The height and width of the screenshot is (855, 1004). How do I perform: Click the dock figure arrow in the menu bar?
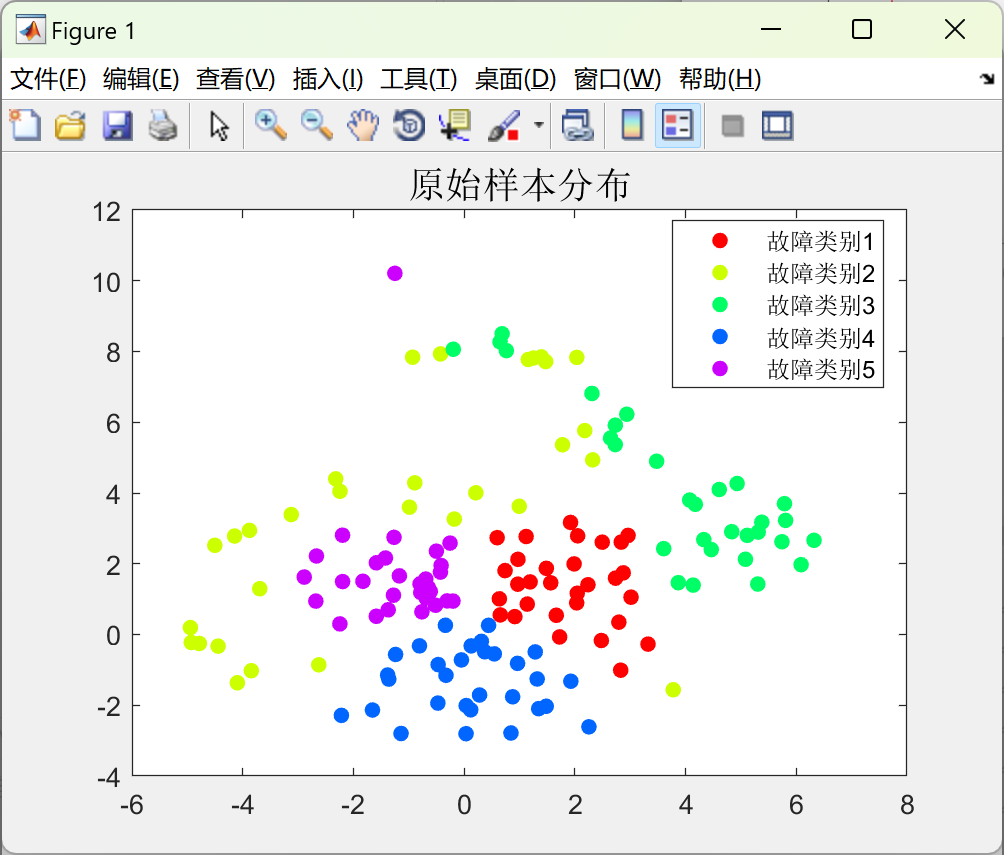(987, 79)
